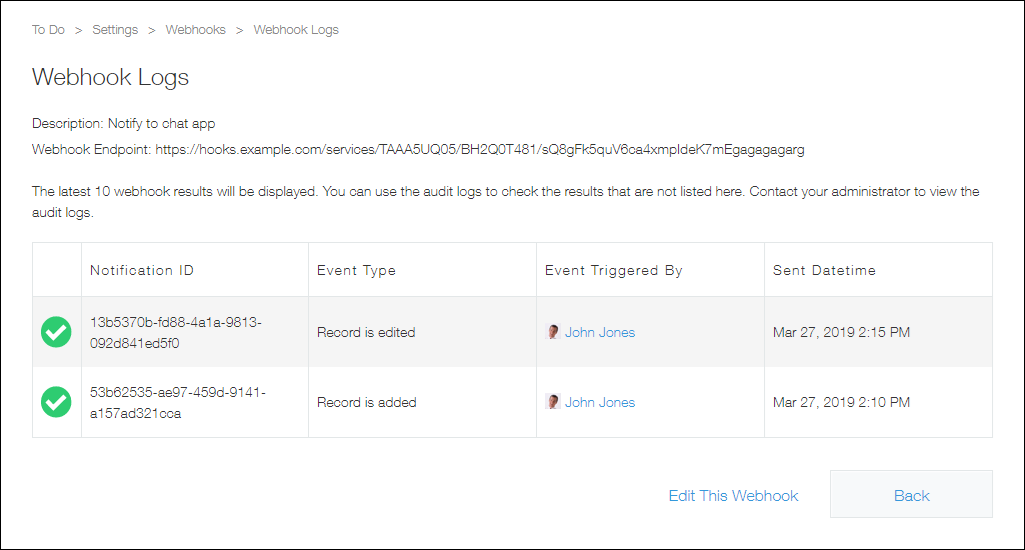Go to Settings via breadcrumb
This screenshot has height=550, width=1025.
pos(115,30)
